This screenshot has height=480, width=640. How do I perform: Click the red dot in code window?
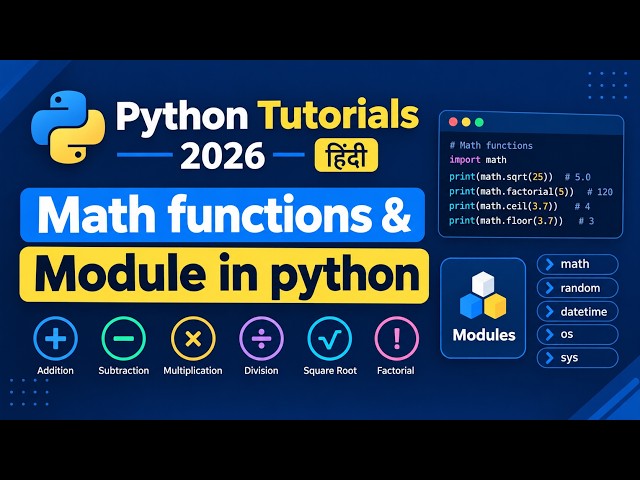[x=453, y=122]
